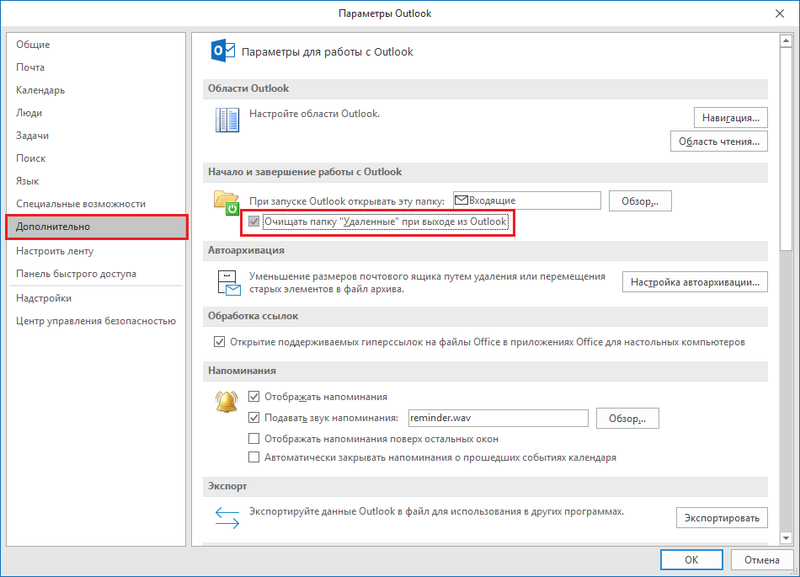Click Обзор... next to startup folder
The height and width of the screenshot is (577, 800).
click(x=640, y=201)
